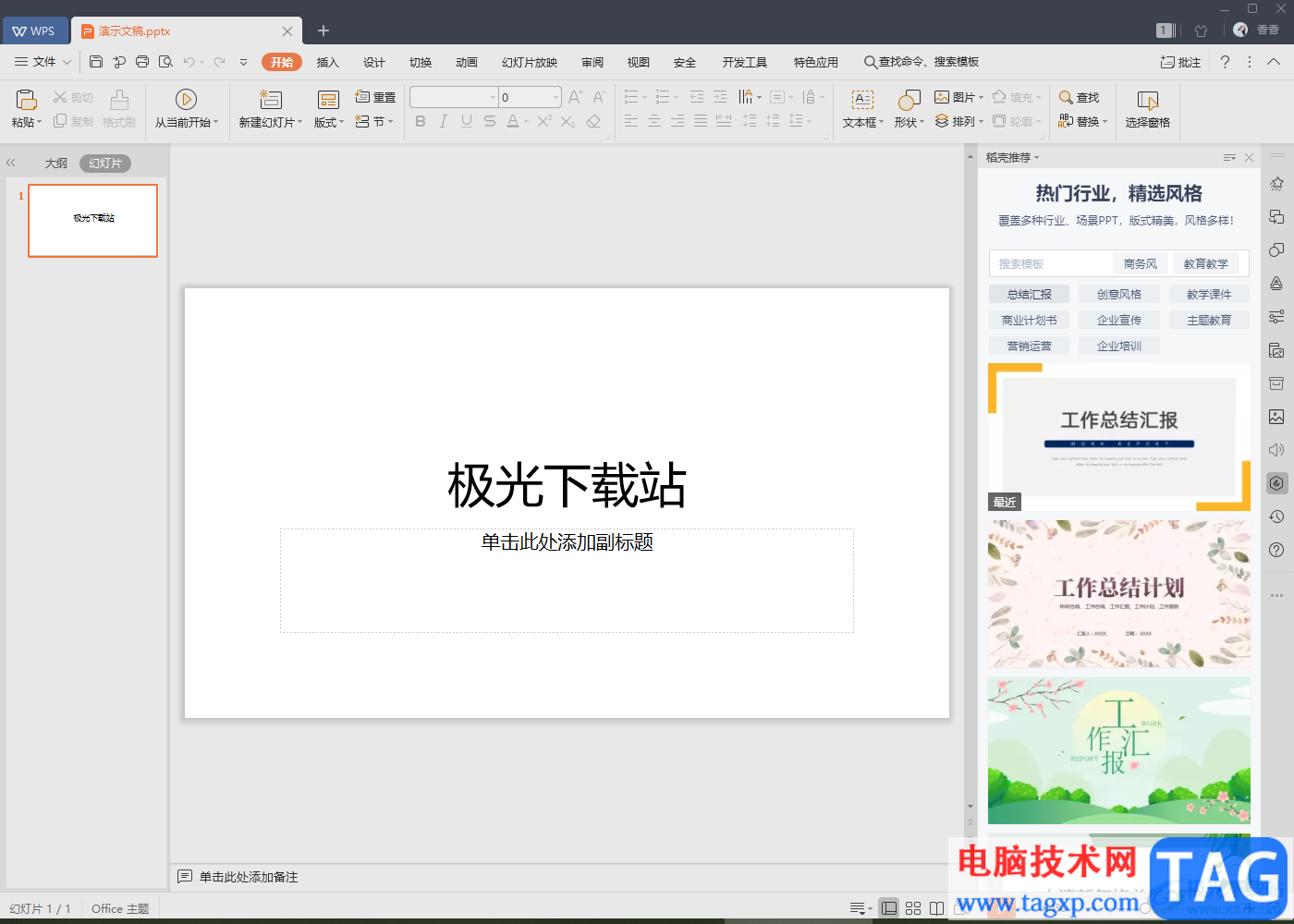1294x924 pixels.
Task: Open the Transitions (切换) tab
Action: [x=421, y=62]
